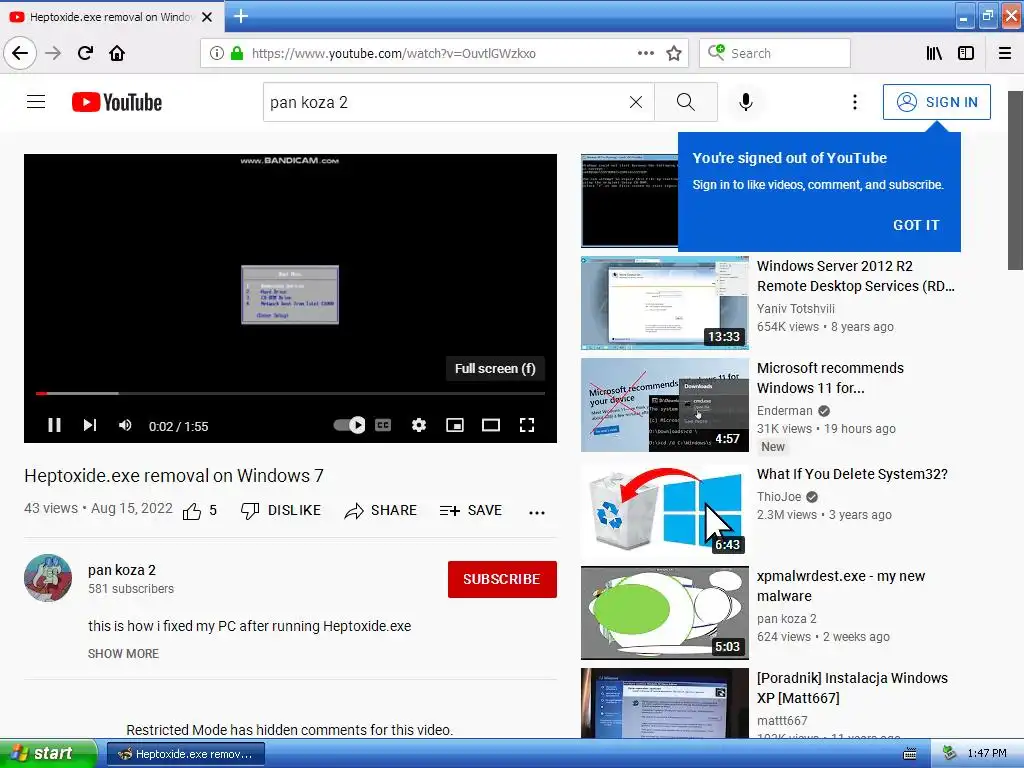This screenshot has height=768, width=1024.
Task: Open page actions three-dot menu in address bar
Action: pyautogui.click(x=645, y=53)
